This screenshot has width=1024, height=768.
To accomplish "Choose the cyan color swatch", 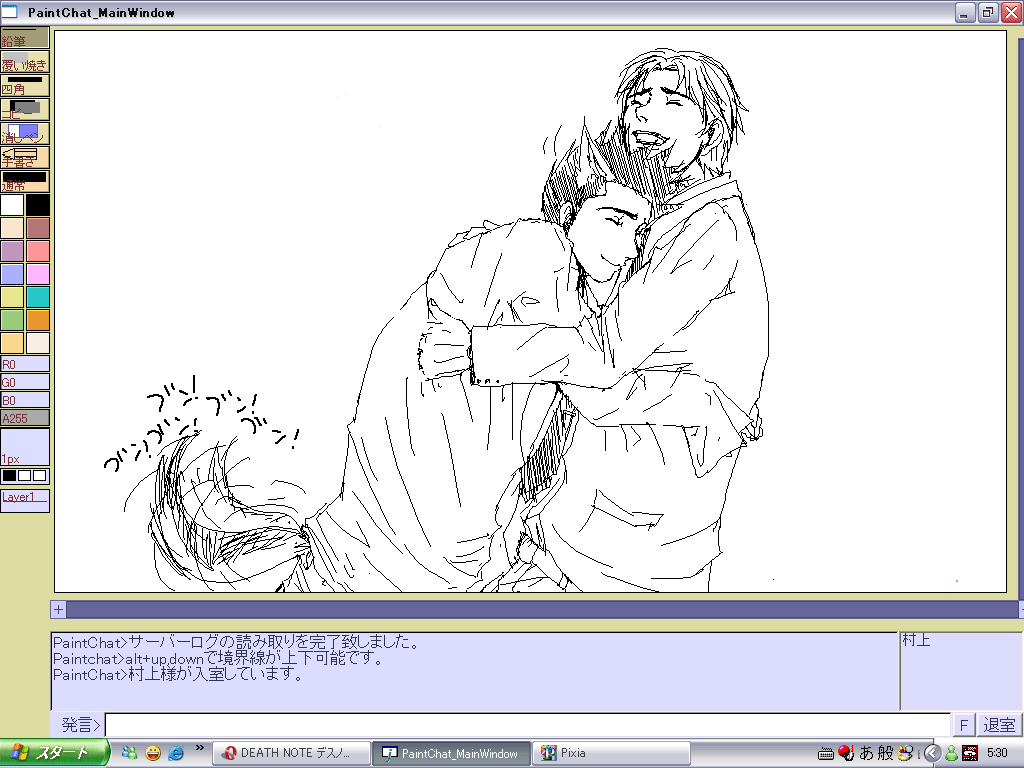I will 38,297.
